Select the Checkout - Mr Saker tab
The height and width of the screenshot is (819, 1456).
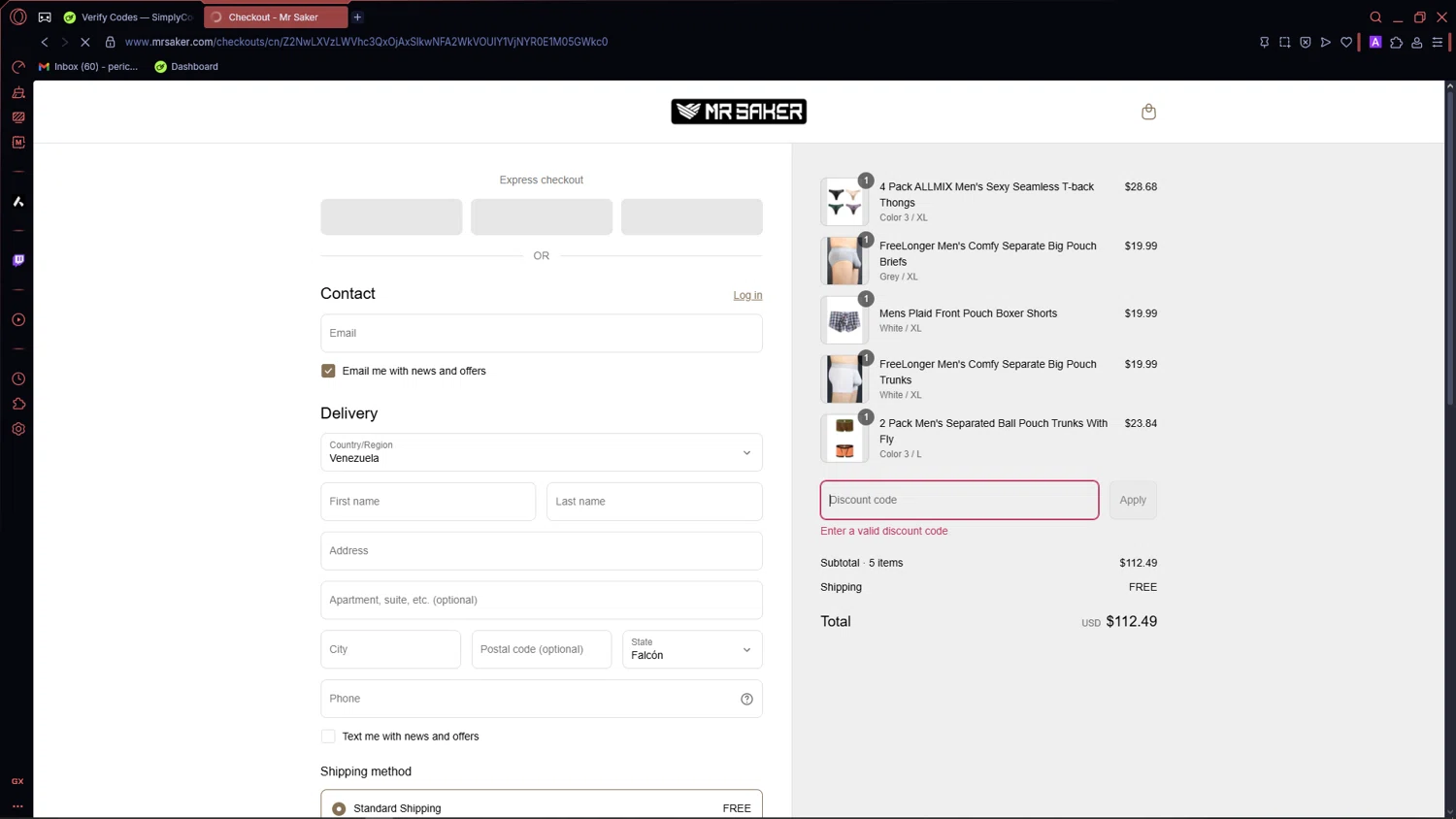(x=275, y=17)
